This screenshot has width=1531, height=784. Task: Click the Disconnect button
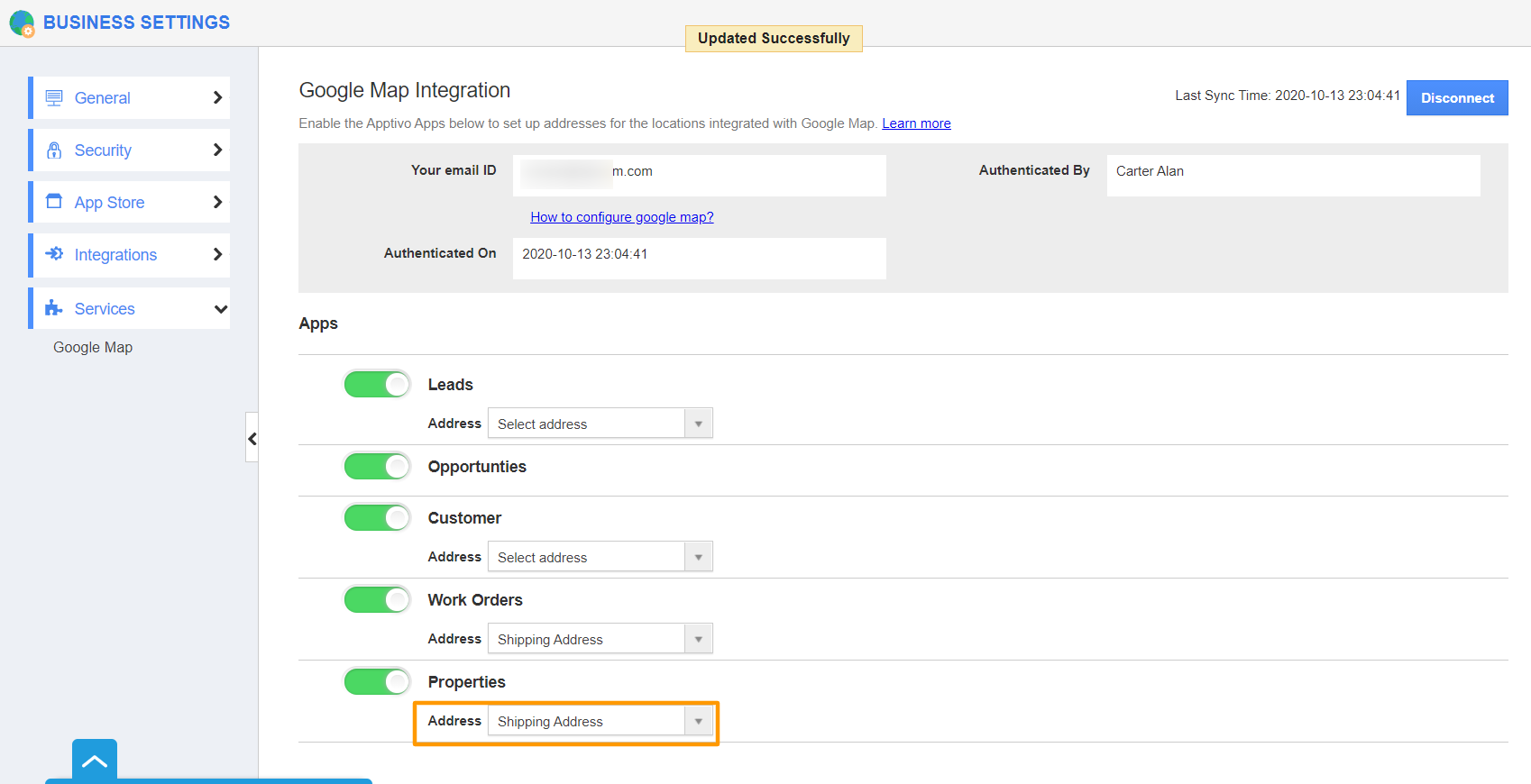click(1457, 98)
